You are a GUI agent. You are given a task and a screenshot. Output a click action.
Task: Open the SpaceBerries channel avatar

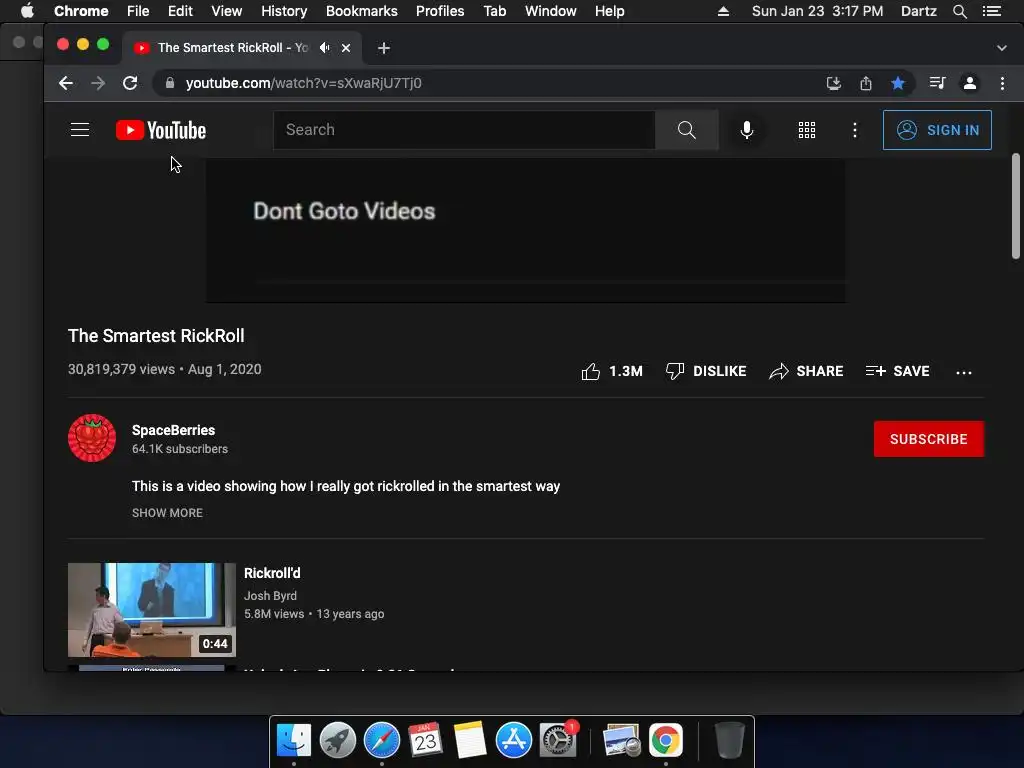[x=91, y=438]
